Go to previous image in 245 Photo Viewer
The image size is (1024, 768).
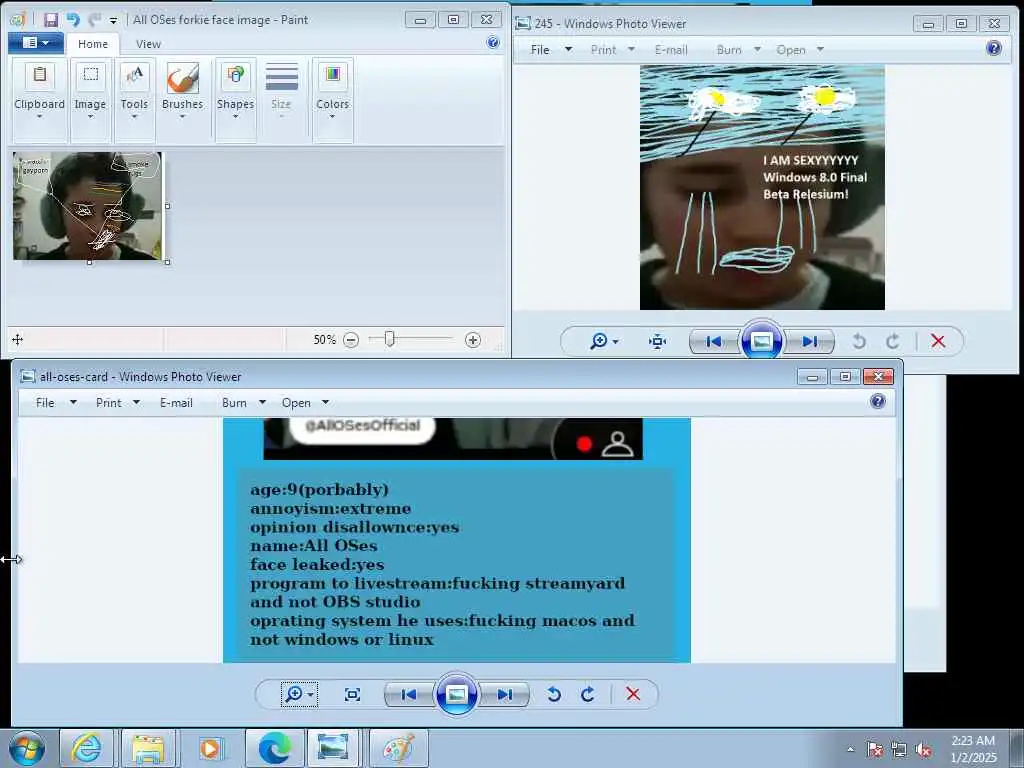(713, 342)
